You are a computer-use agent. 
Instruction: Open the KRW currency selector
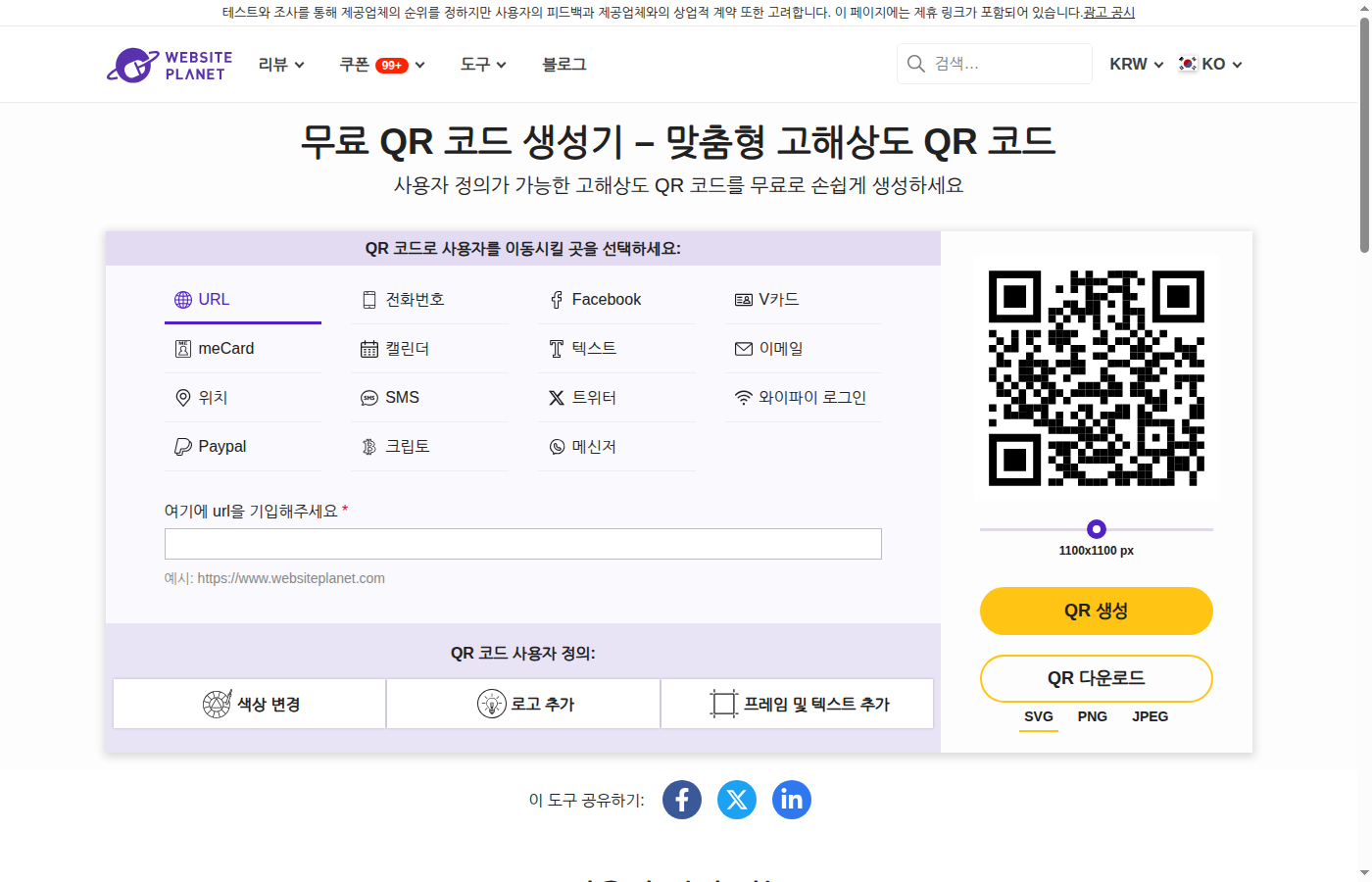click(1135, 64)
